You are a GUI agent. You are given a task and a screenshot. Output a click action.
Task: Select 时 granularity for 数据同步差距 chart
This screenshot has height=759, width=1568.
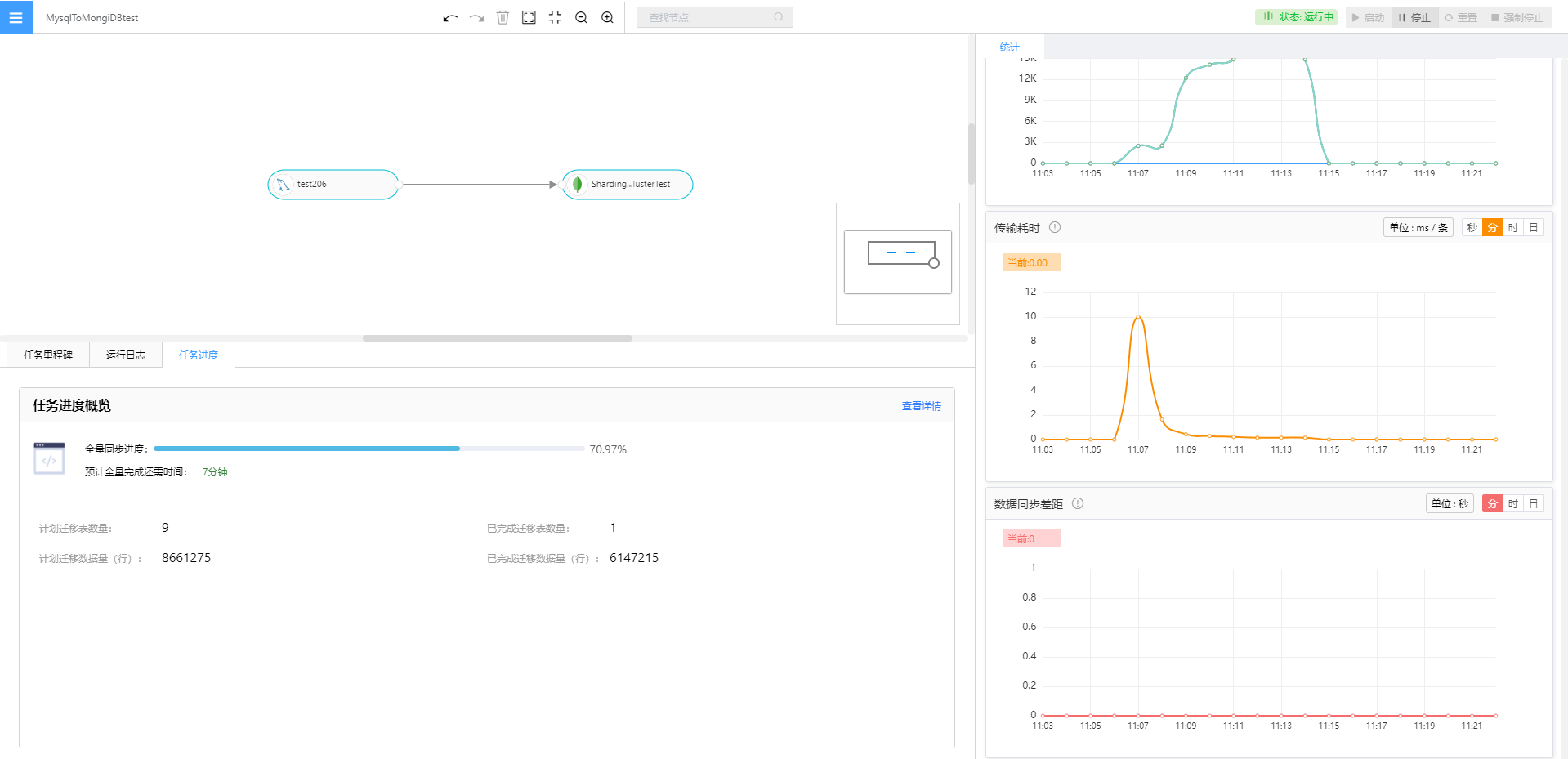(1512, 504)
